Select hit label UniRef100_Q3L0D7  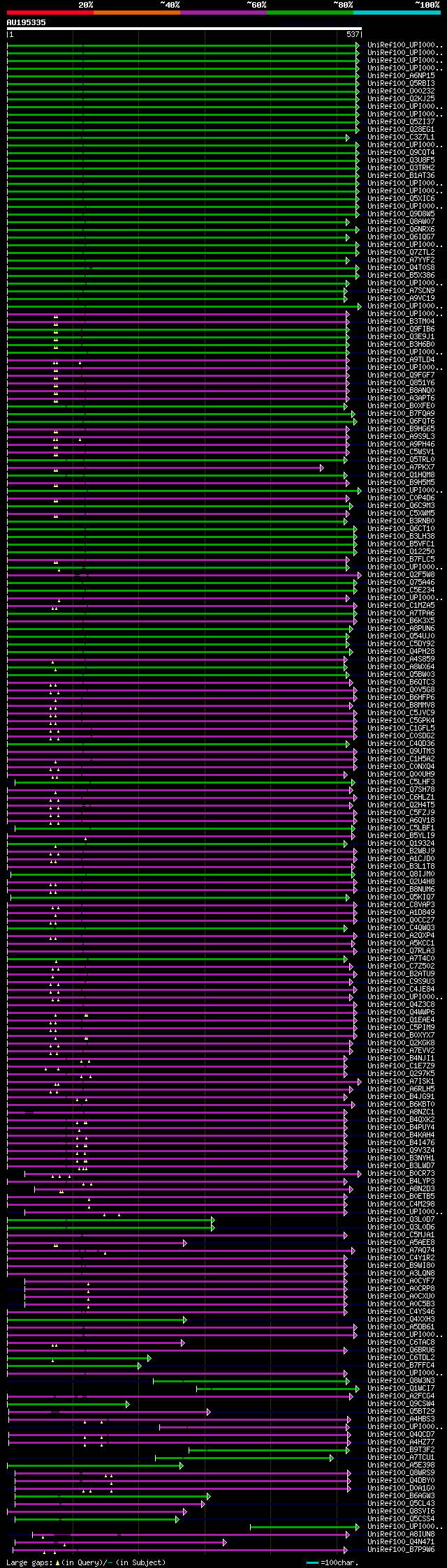401,1220
